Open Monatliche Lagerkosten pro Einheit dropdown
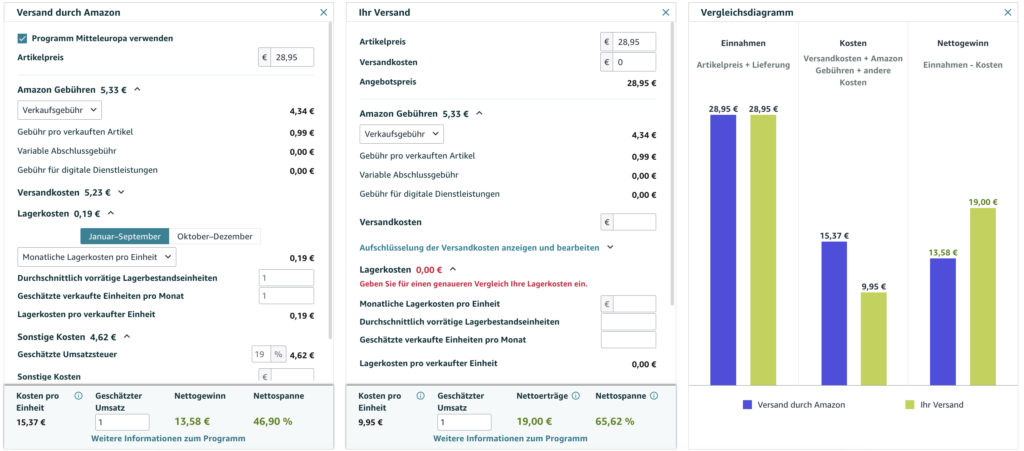Screen dimensions: 1024x451 pyautogui.click(x=97, y=257)
